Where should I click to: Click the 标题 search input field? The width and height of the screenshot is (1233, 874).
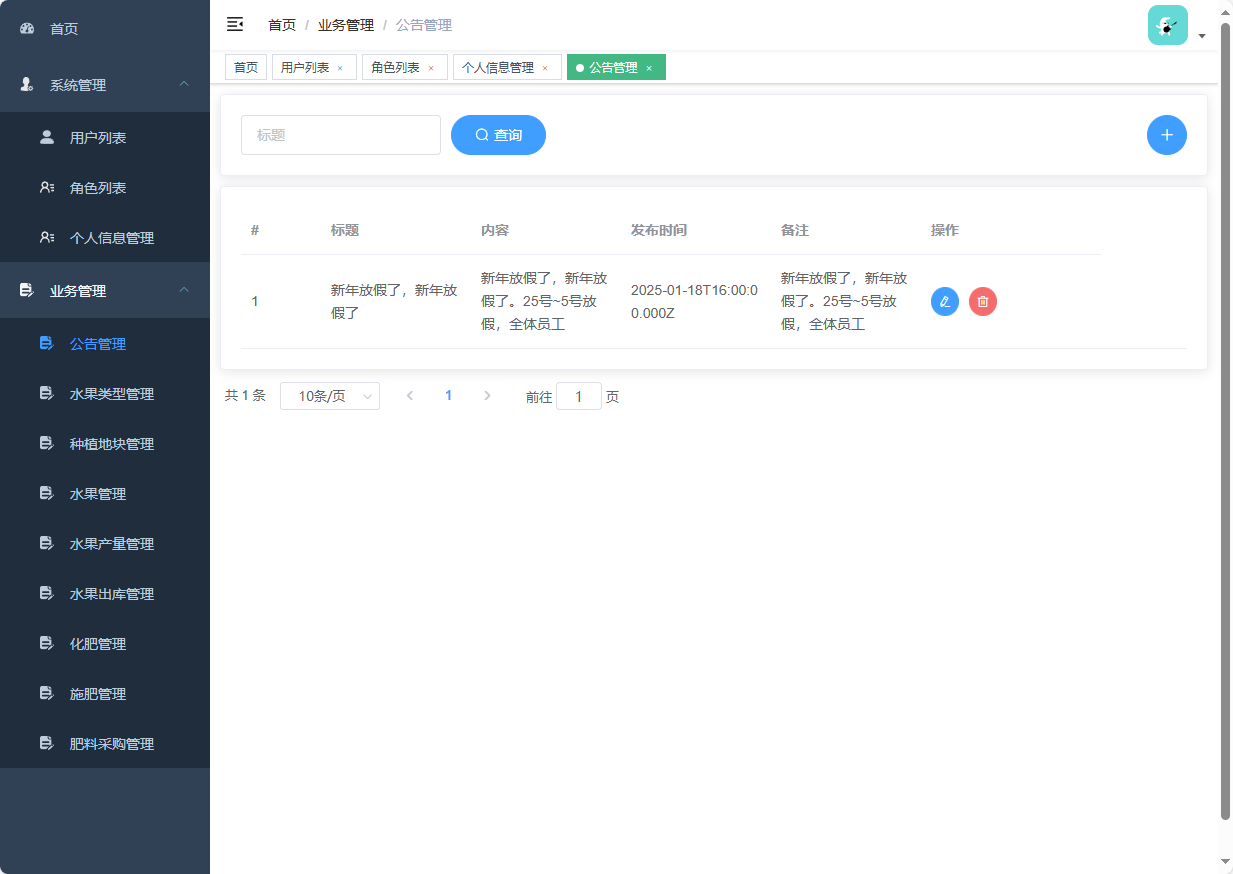[340, 135]
